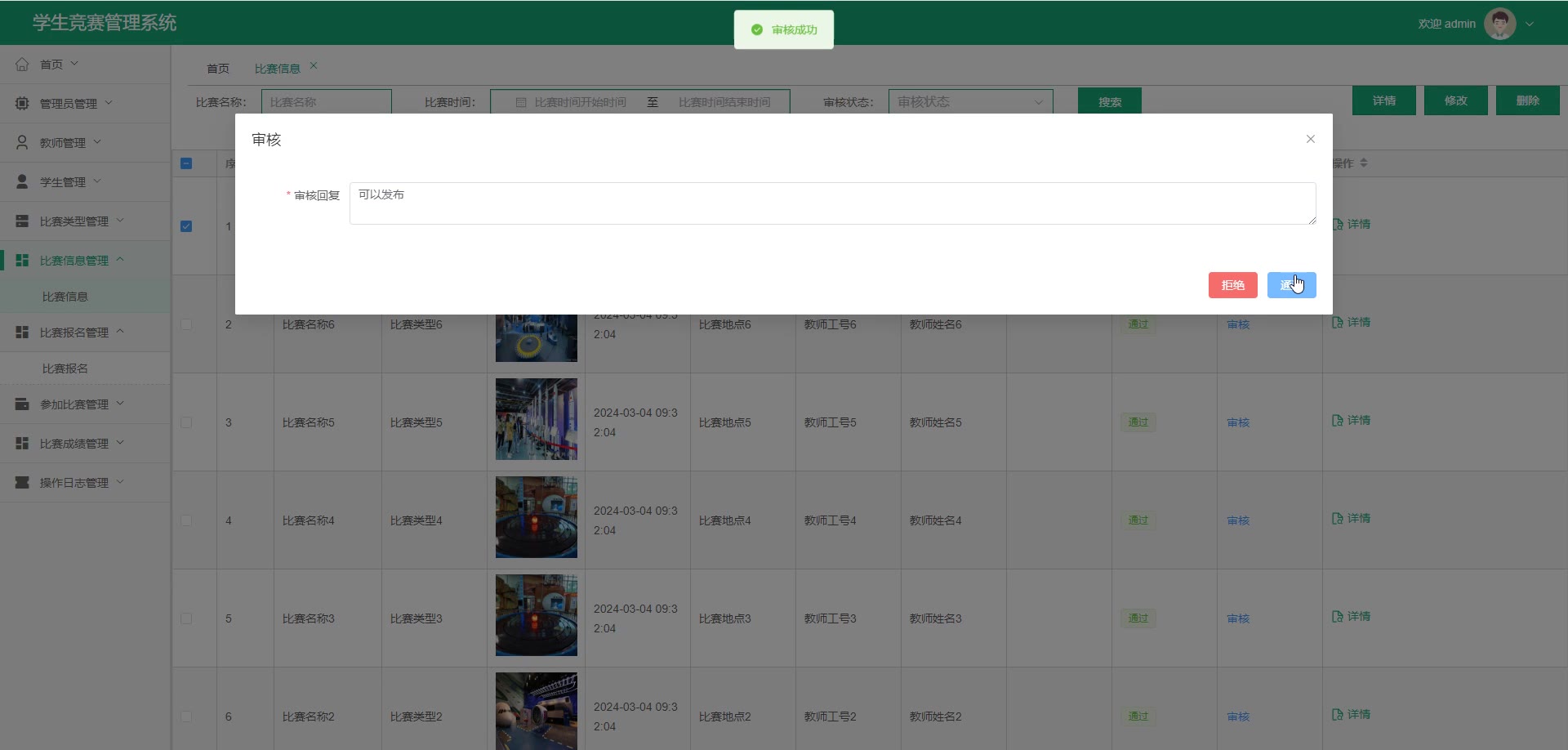
Task: Toggle the select-all checkbox in table header
Action: pos(186,163)
